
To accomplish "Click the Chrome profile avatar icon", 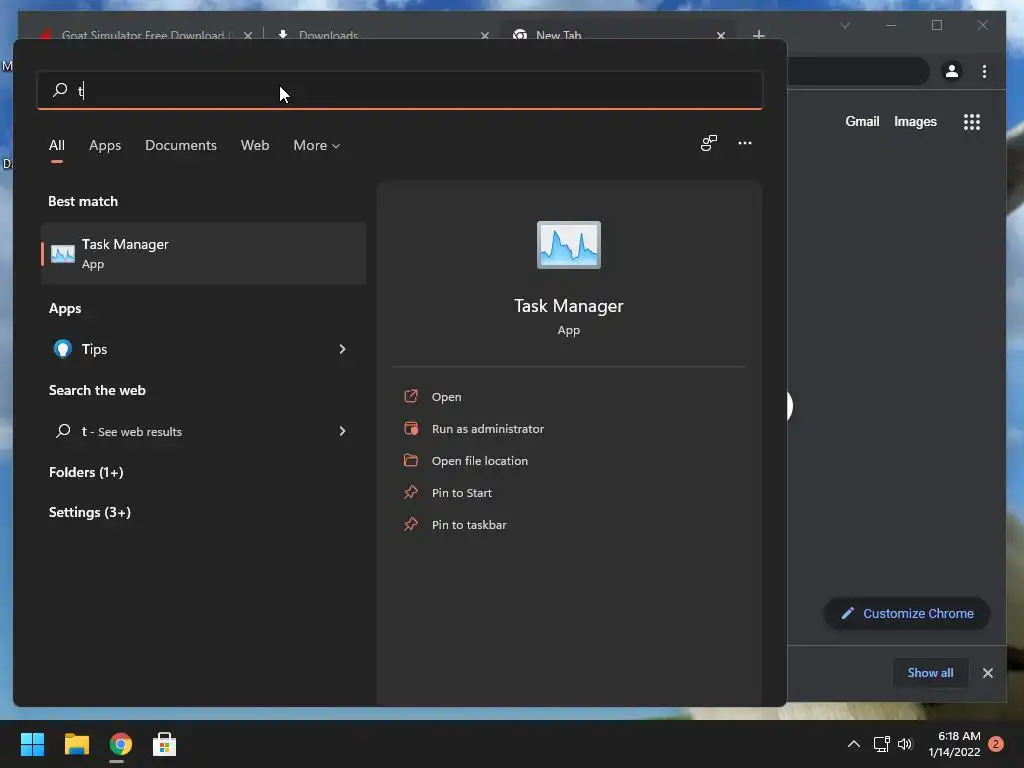I will tap(952, 71).
